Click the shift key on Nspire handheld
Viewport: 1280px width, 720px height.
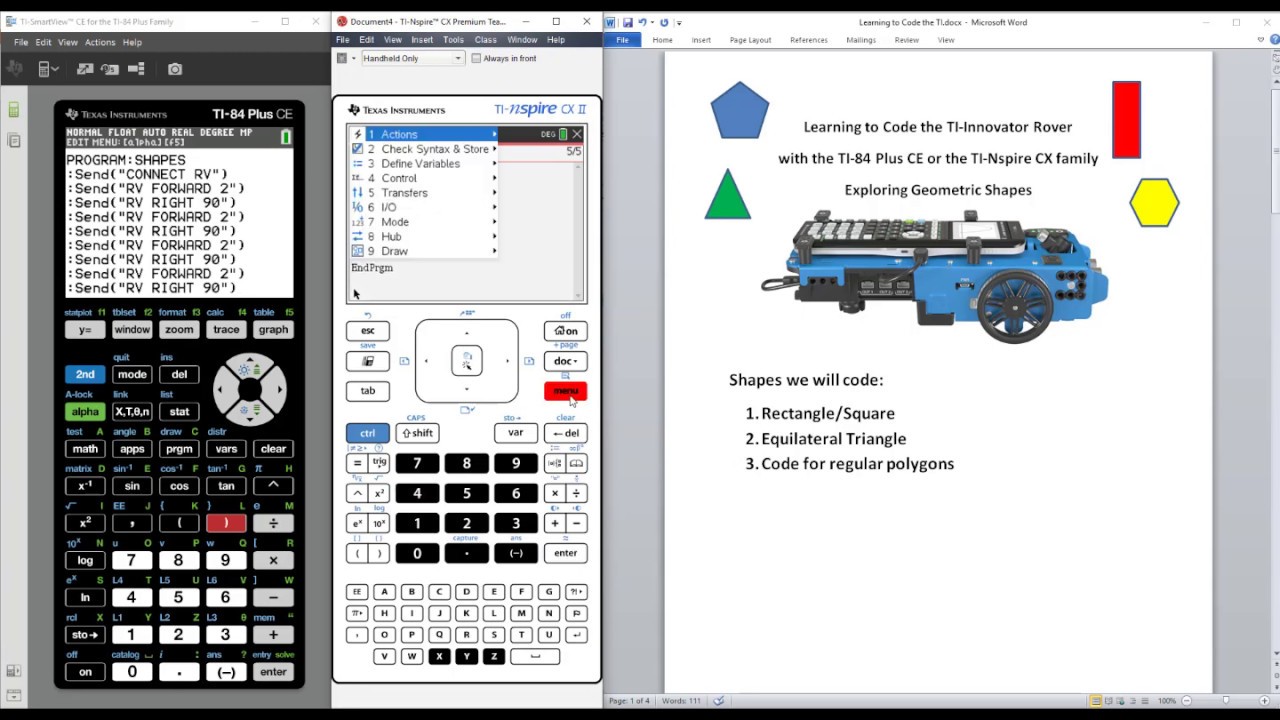pos(417,433)
